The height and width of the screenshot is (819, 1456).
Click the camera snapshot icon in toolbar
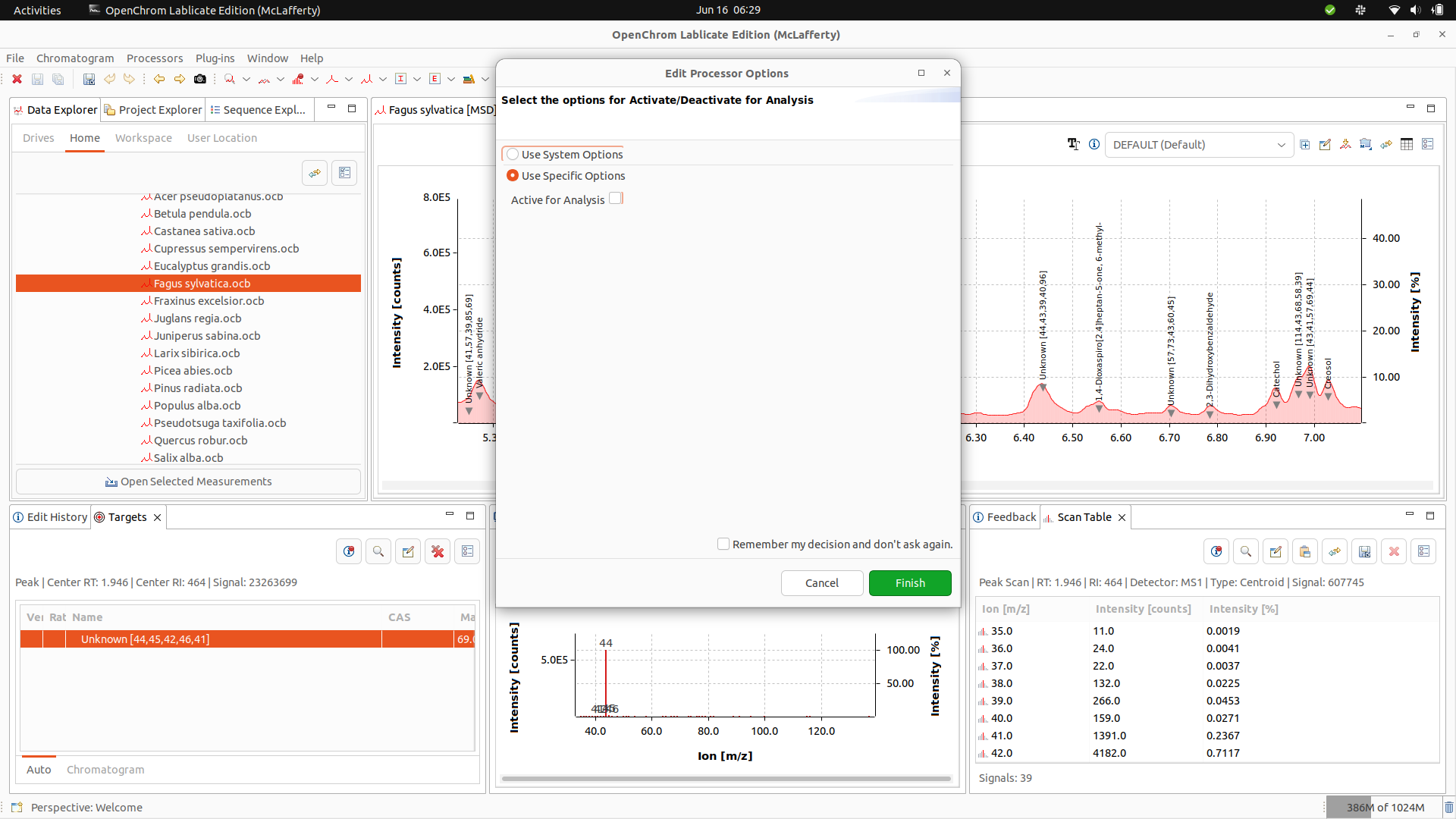point(200,79)
